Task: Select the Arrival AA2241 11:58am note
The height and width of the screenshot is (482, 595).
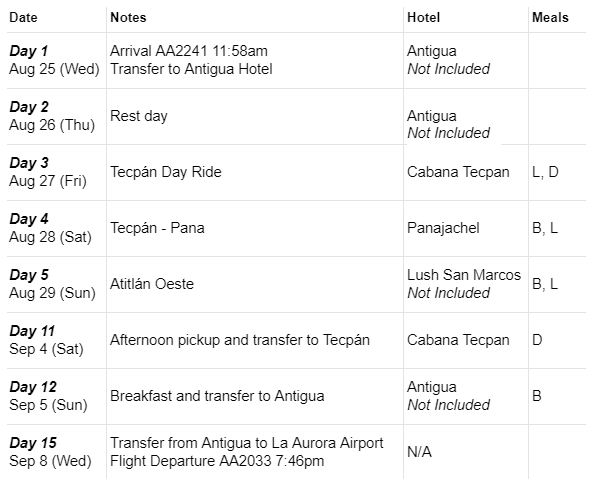Action: (189, 51)
